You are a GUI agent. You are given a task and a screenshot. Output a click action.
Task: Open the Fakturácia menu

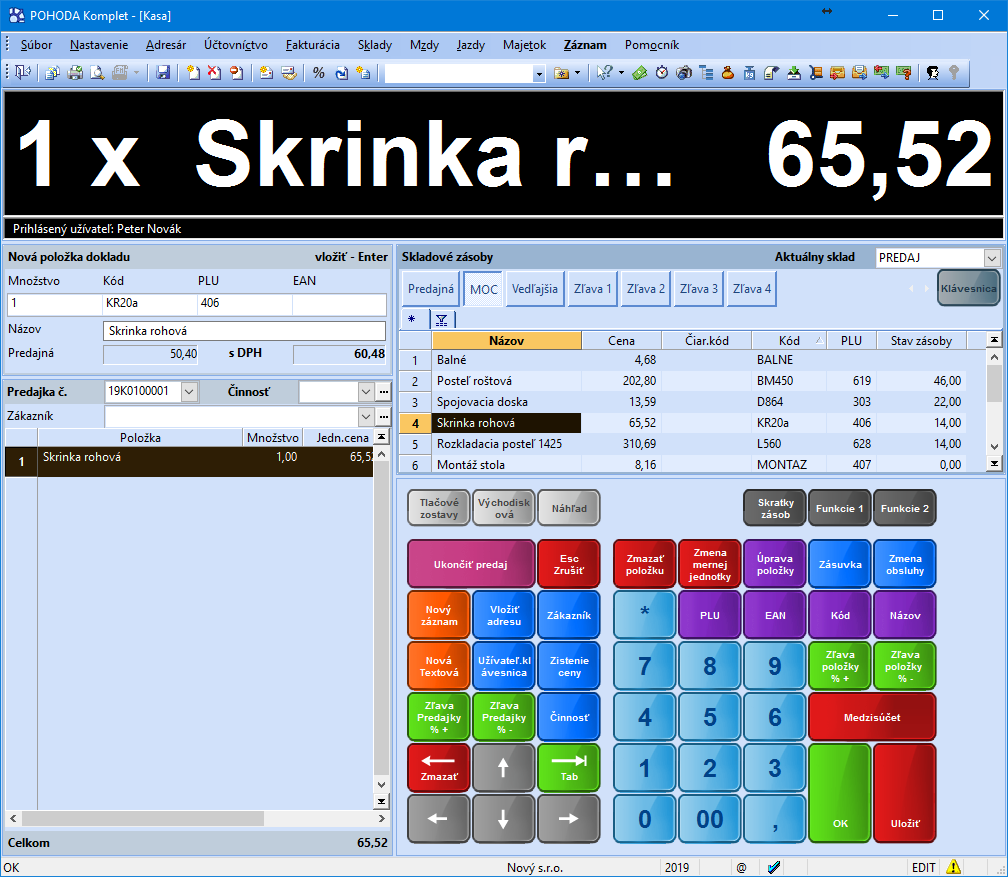pos(312,45)
